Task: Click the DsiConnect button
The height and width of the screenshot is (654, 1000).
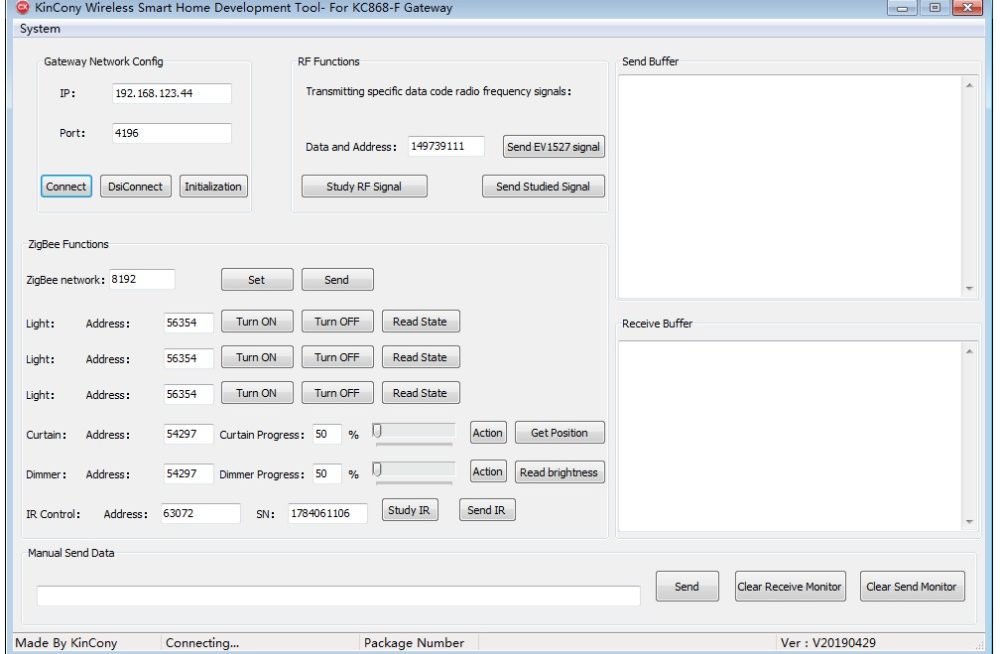Action: (135, 186)
